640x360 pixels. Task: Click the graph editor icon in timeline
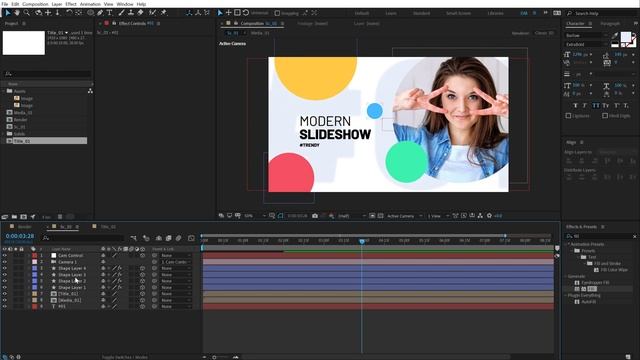point(191,238)
